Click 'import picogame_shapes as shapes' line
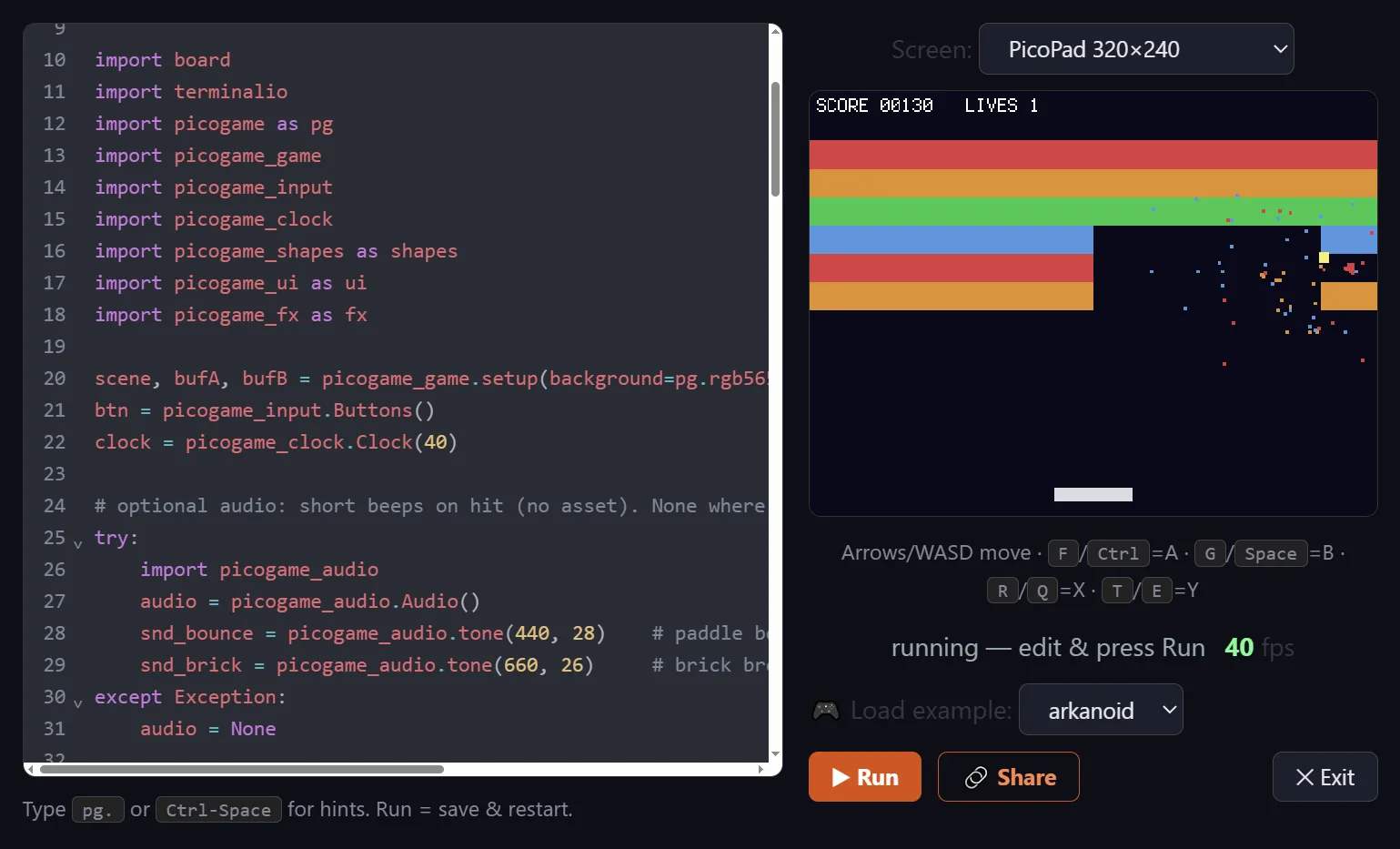The image size is (1400, 849). click(277, 251)
